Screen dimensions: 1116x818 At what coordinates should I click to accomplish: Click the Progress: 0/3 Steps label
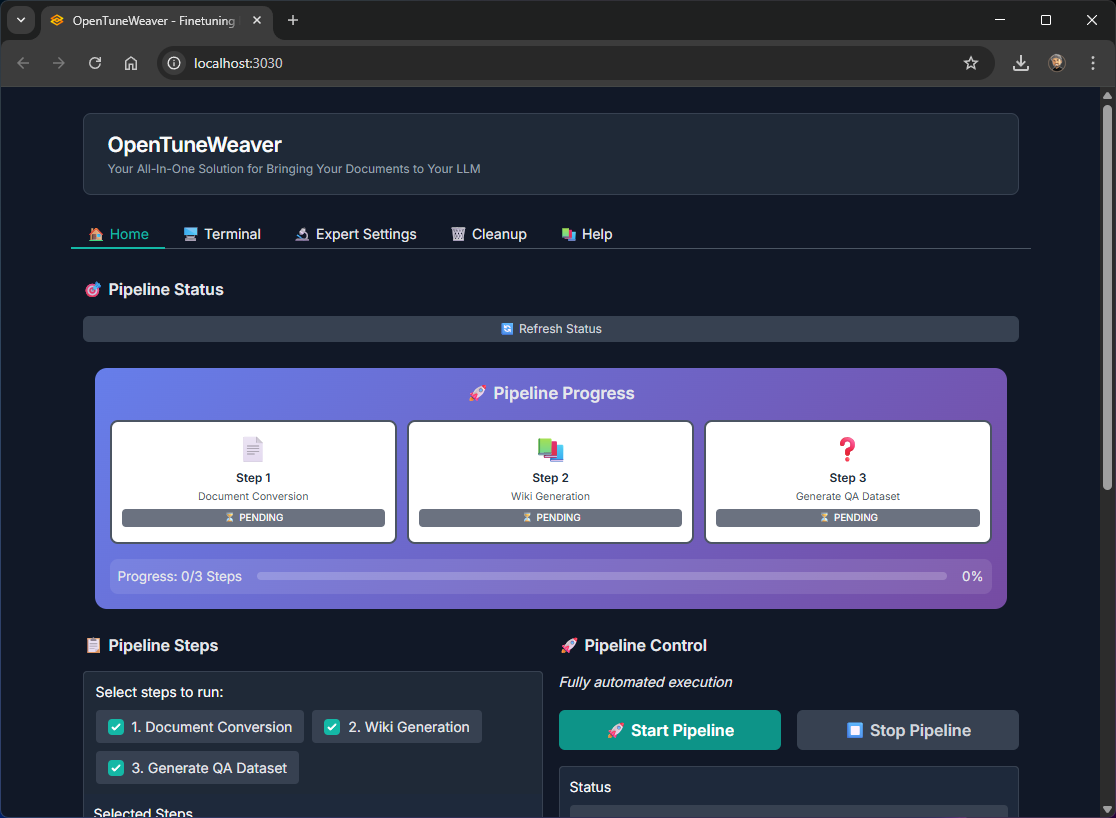click(179, 577)
